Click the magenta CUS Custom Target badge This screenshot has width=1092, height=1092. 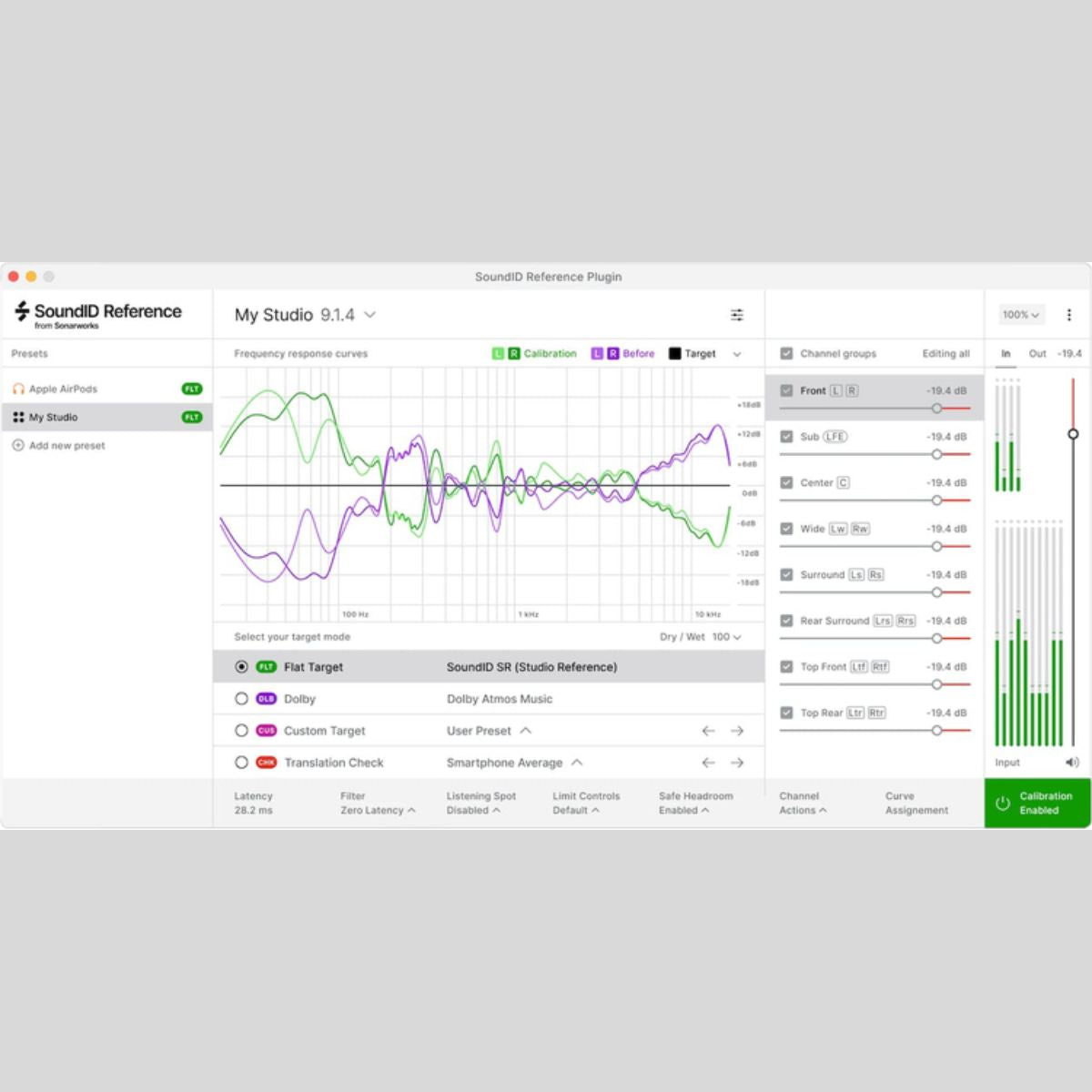point(266,731)
